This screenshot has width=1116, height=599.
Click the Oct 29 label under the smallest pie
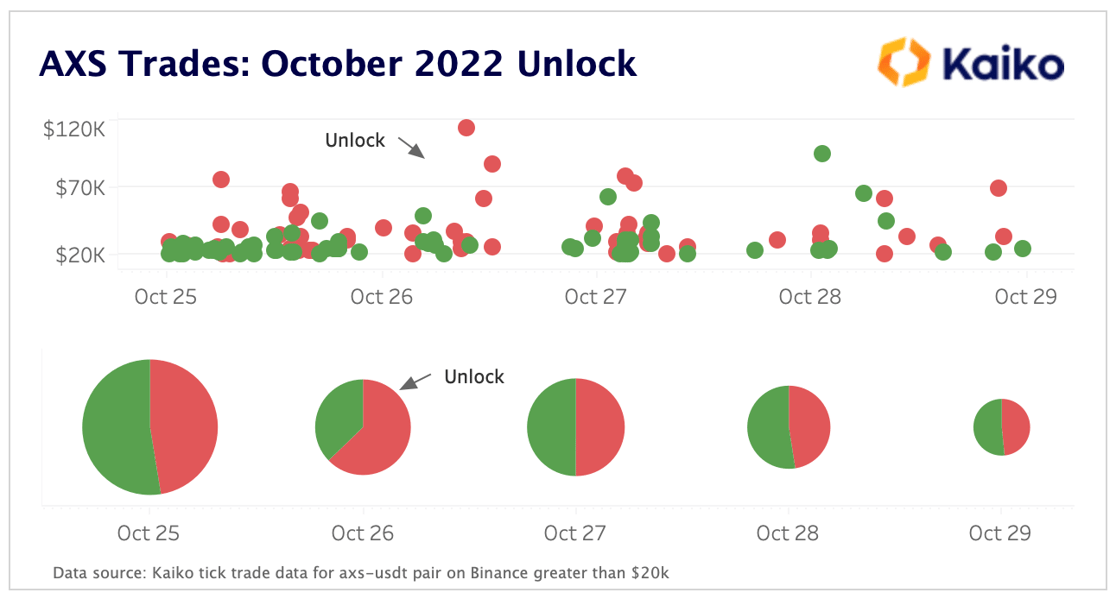(x=1000, y=533)
